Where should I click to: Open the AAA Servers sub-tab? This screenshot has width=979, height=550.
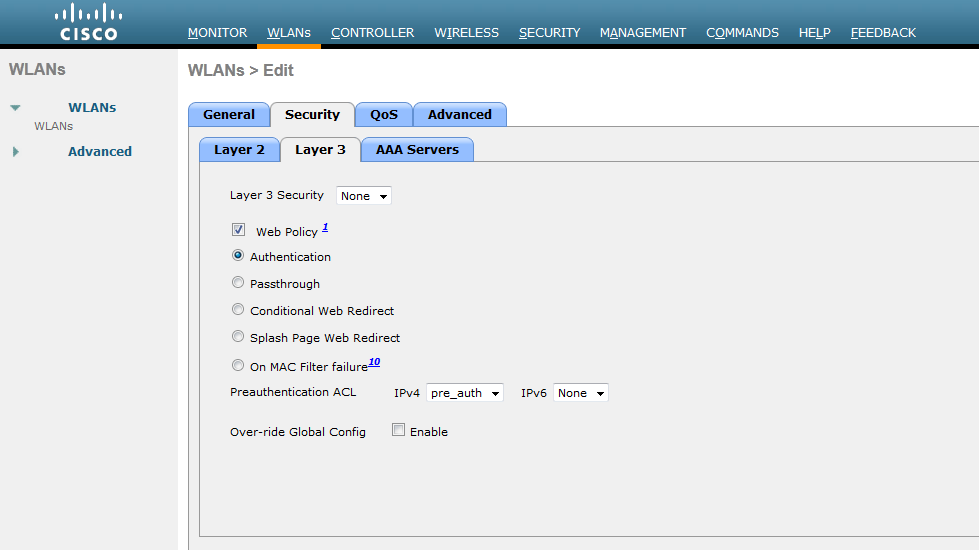pyautogui.click(x=417, y=150)
